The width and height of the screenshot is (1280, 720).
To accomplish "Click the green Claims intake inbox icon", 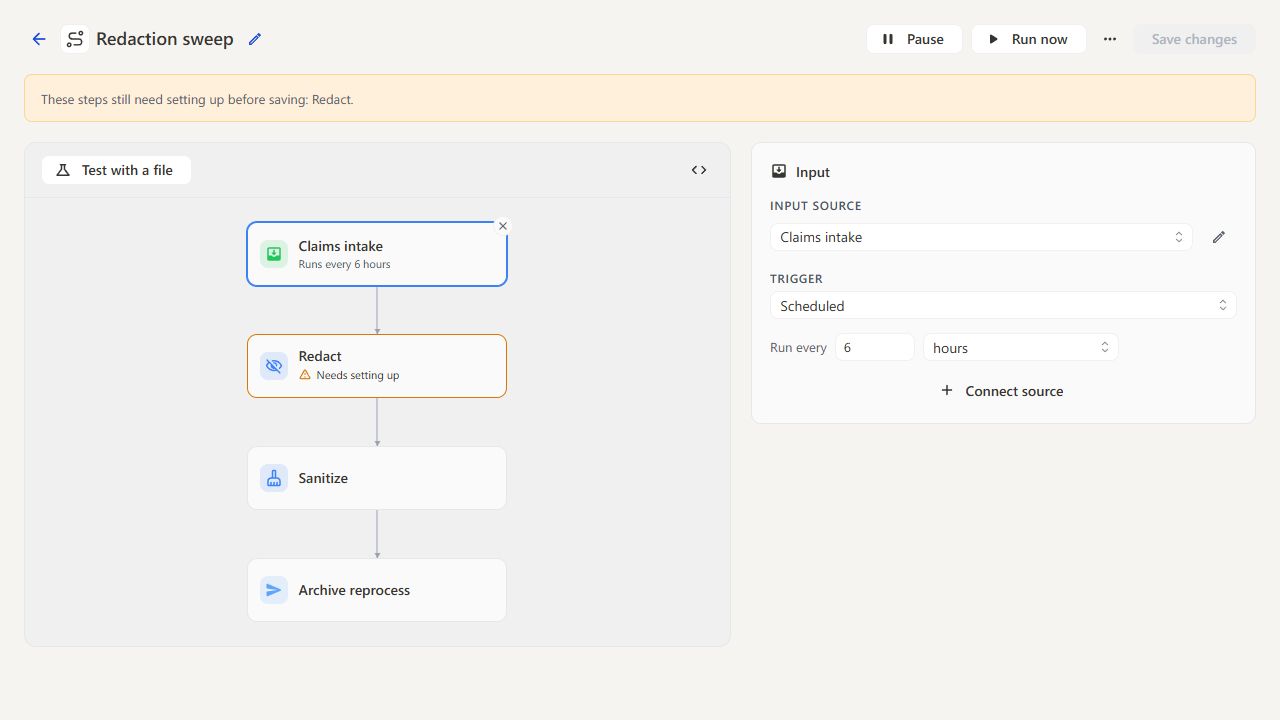I will pos(274,254).
